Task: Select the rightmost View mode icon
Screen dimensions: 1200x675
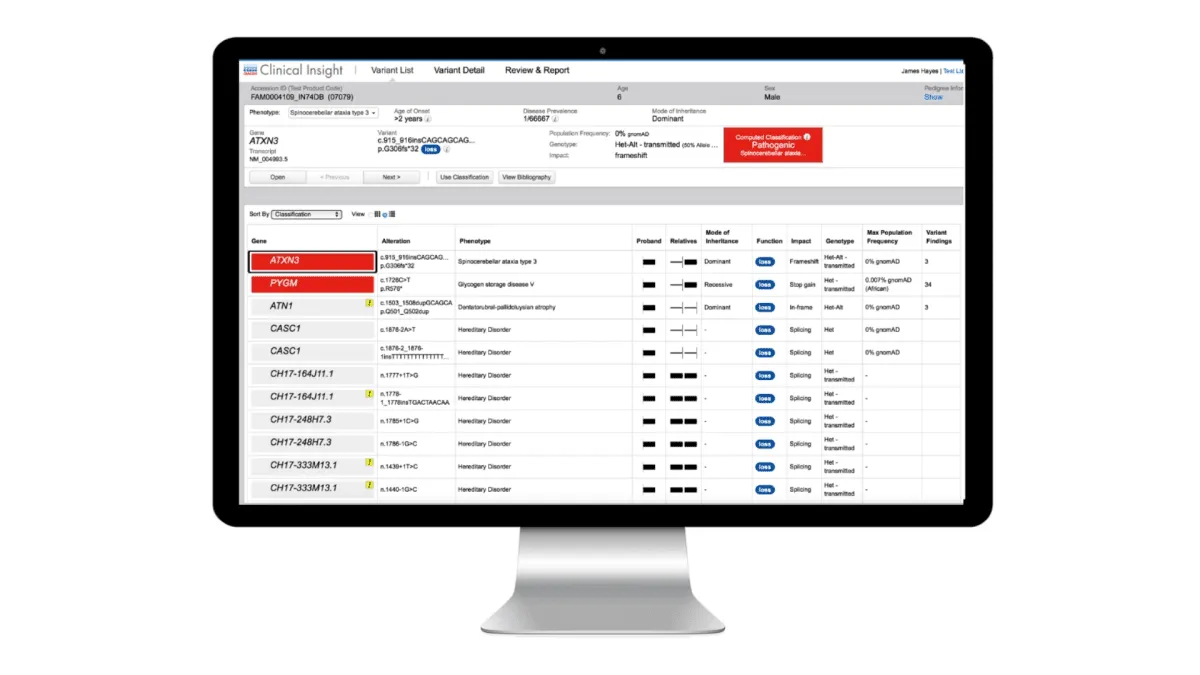Action: pos(392,214)
